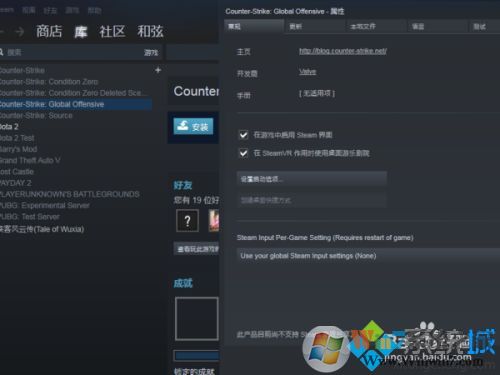Toggle SteamVR desktop game theater checkbox
500x375 pixels.
click(243, 153)
